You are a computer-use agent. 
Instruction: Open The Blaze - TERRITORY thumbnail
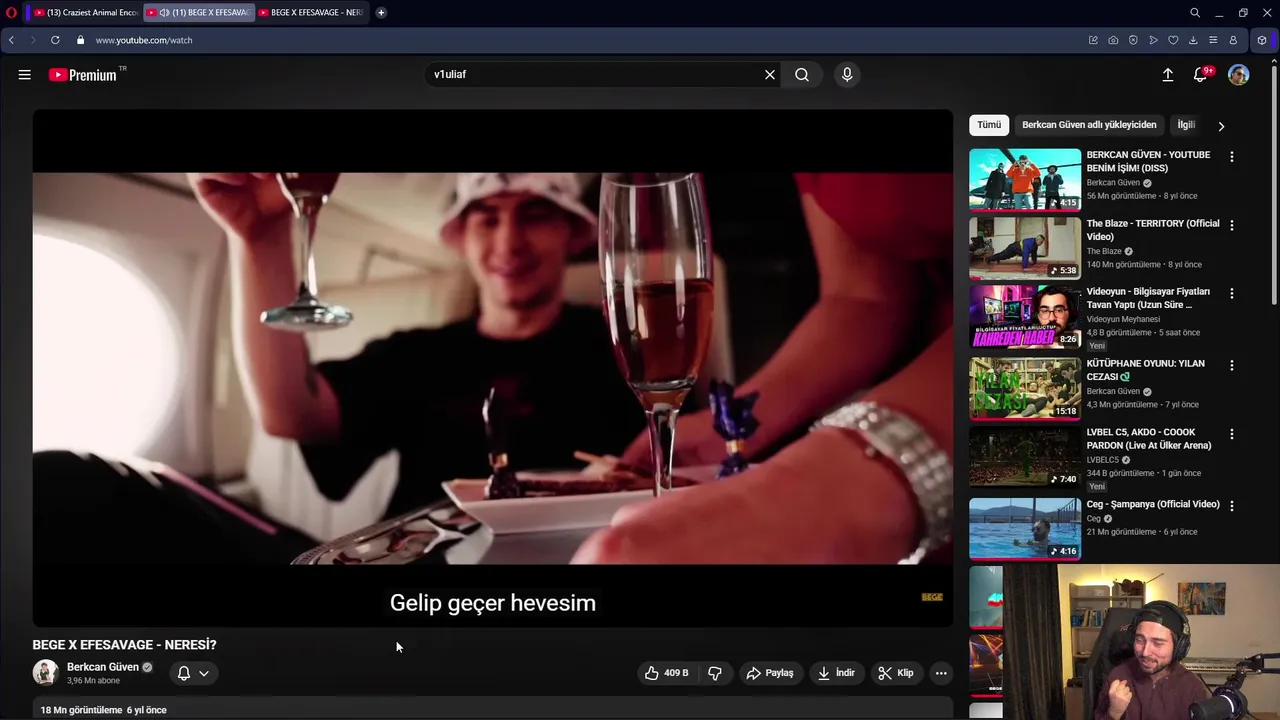[1025, 248]
